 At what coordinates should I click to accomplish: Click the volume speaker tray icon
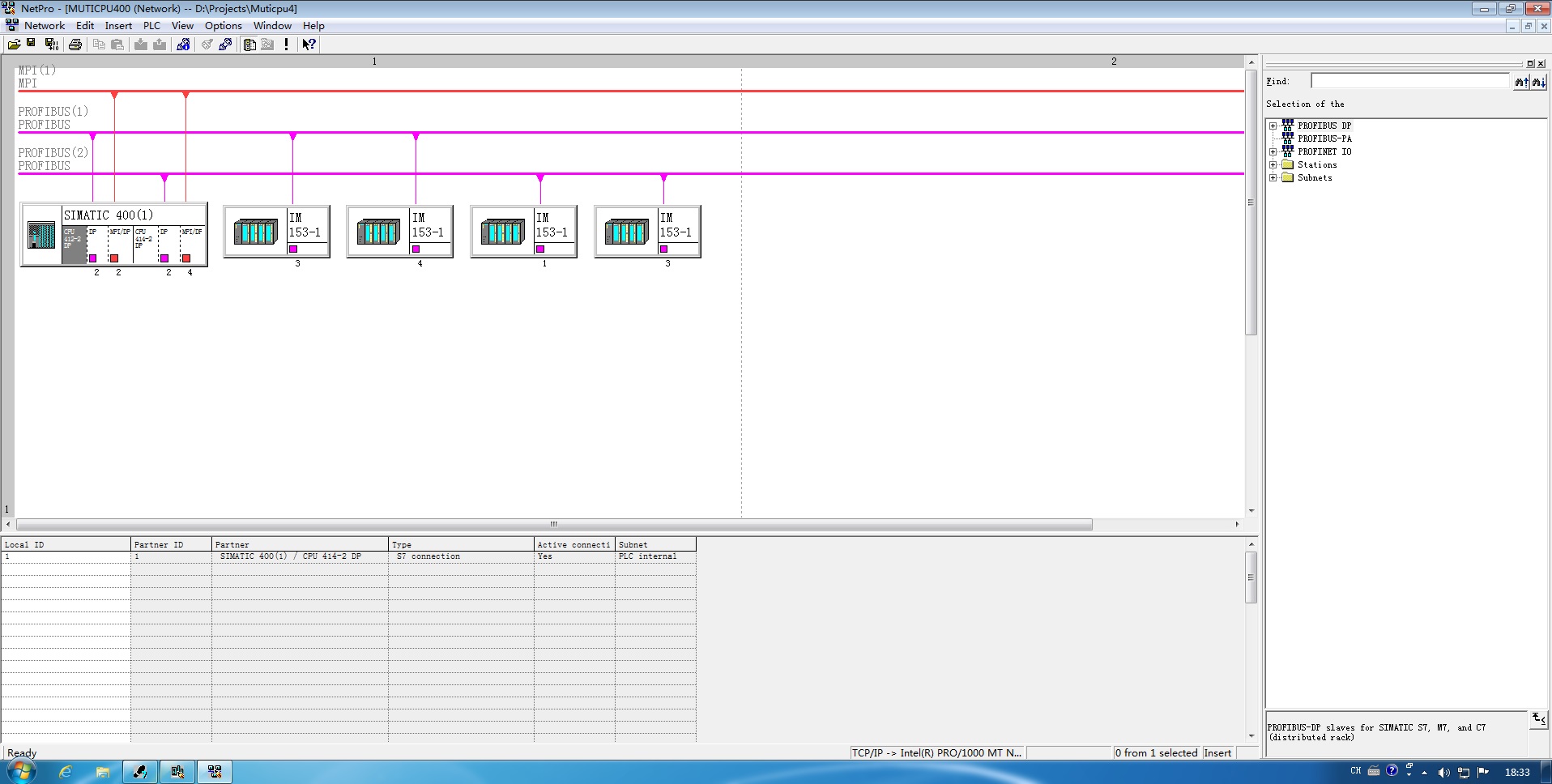[x=1443, y=773]
